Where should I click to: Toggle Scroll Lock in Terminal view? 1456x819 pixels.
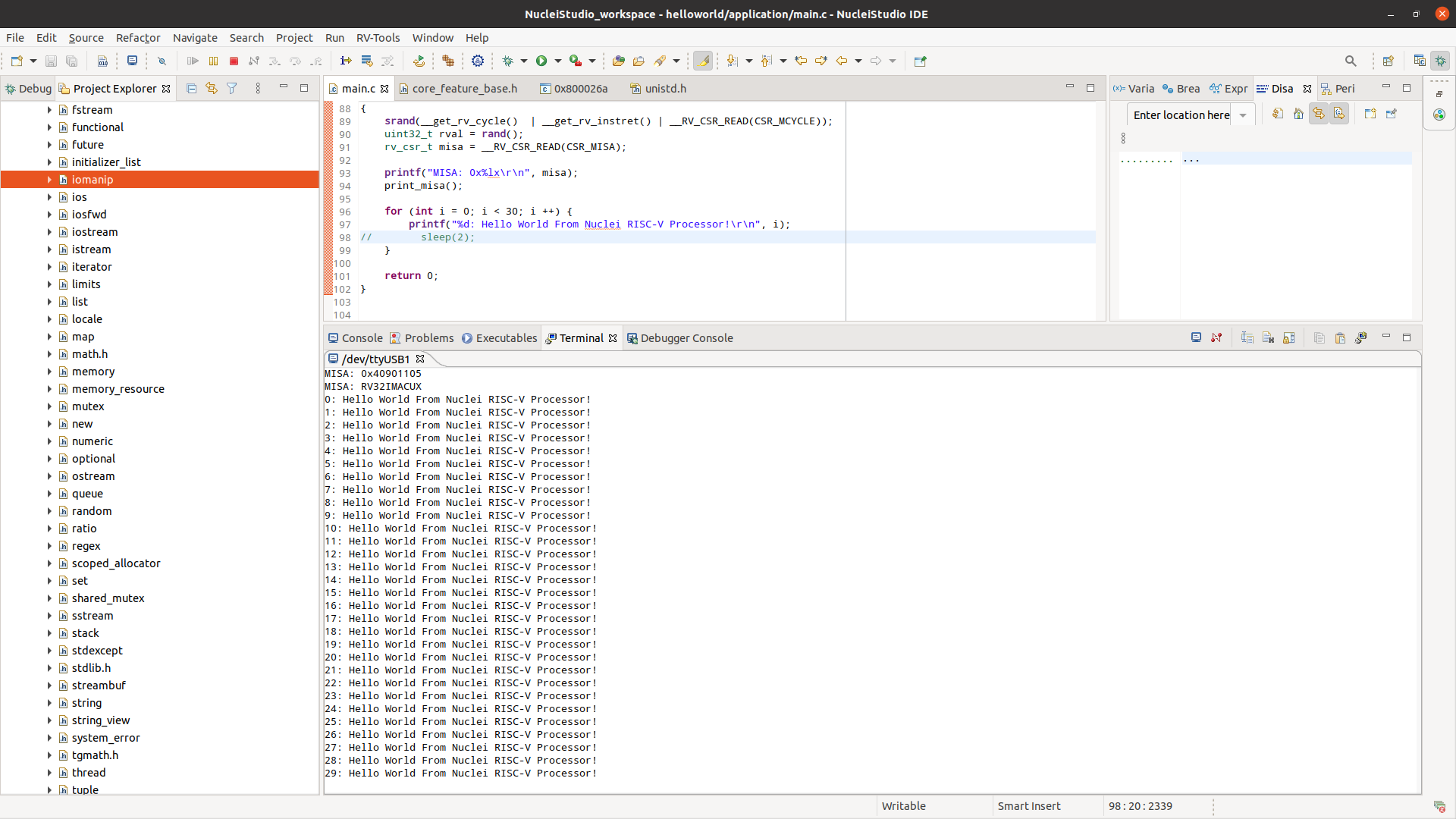(1288, 337)
